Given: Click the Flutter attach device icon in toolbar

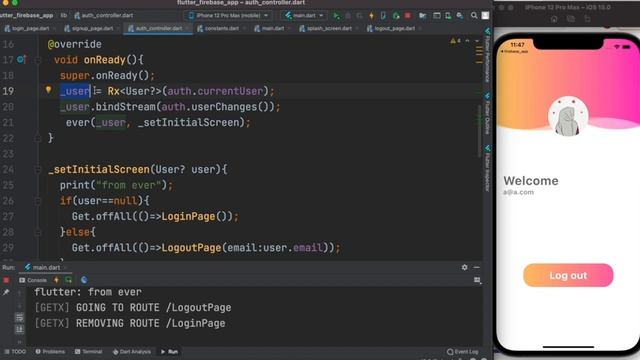Looking at the screenshot, I should (383, 16).
